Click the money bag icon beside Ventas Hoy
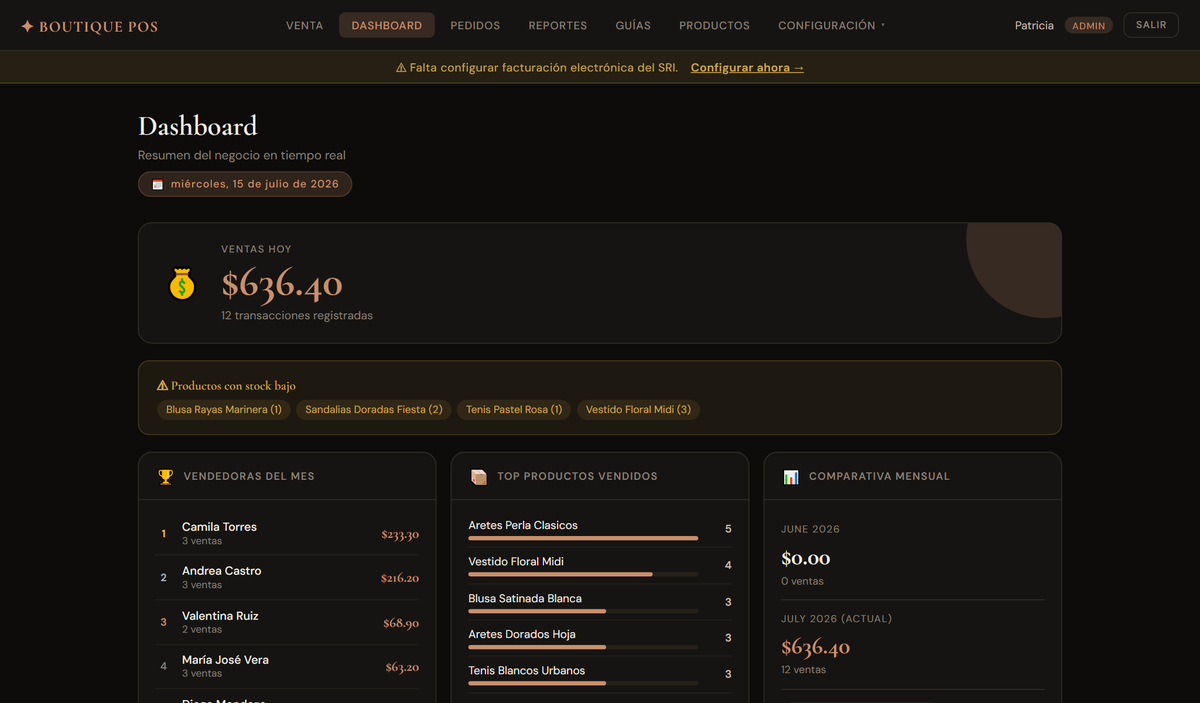Image resolution: width=1200 pixels, height=703 pixels. (181, 284)
